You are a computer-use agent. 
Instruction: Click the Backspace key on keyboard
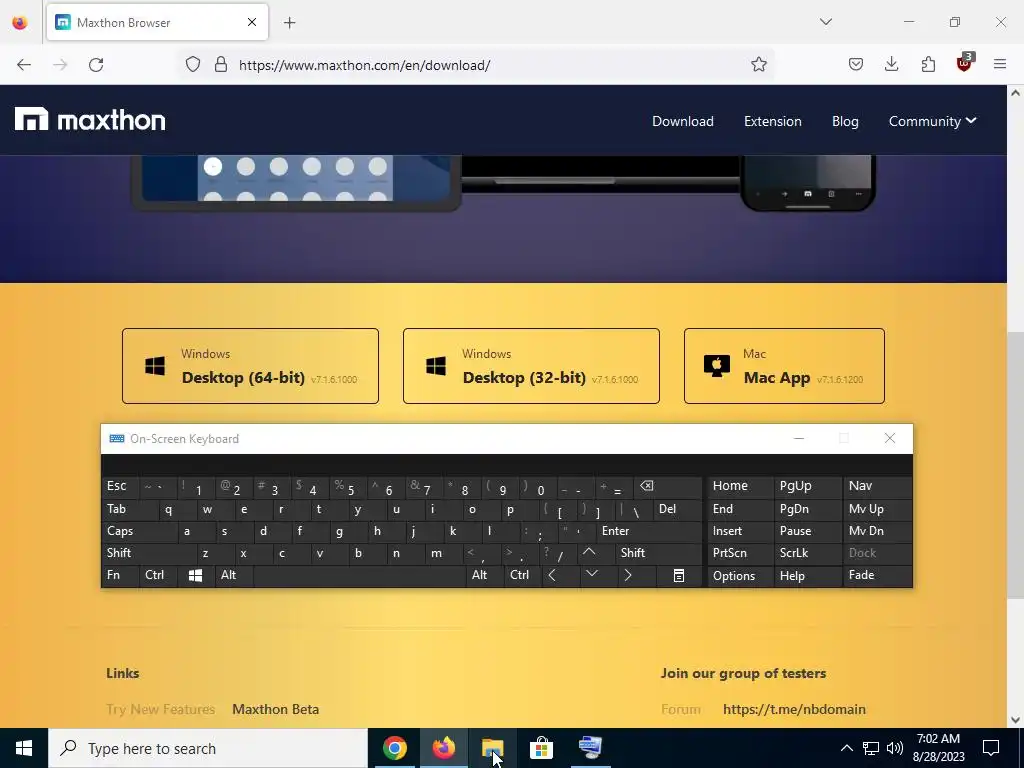click(669, 487)
